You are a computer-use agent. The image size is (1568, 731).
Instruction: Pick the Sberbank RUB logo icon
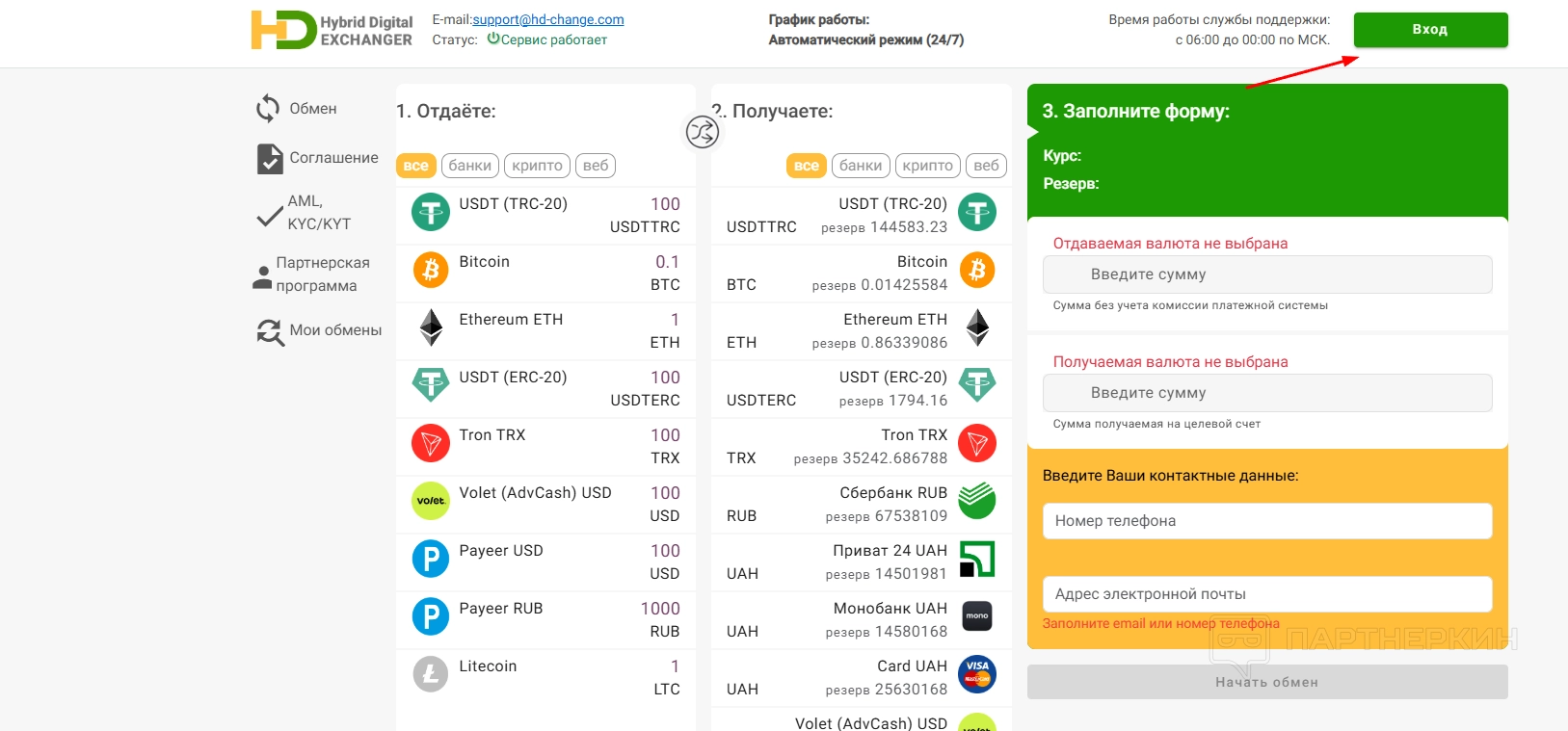pos(977,501)
